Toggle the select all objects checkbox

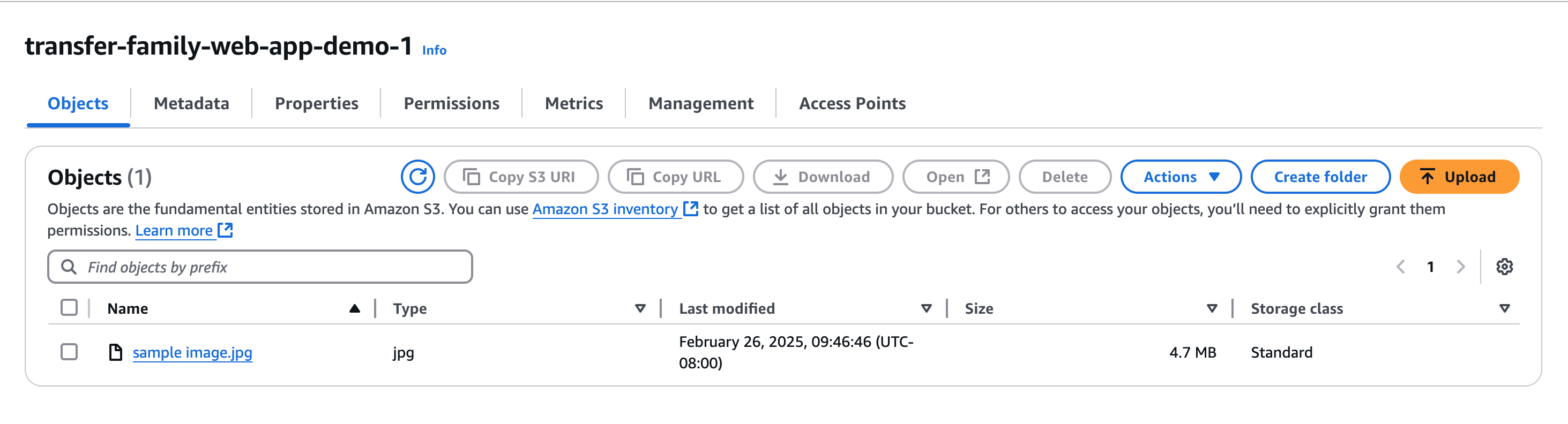point(69,308)
